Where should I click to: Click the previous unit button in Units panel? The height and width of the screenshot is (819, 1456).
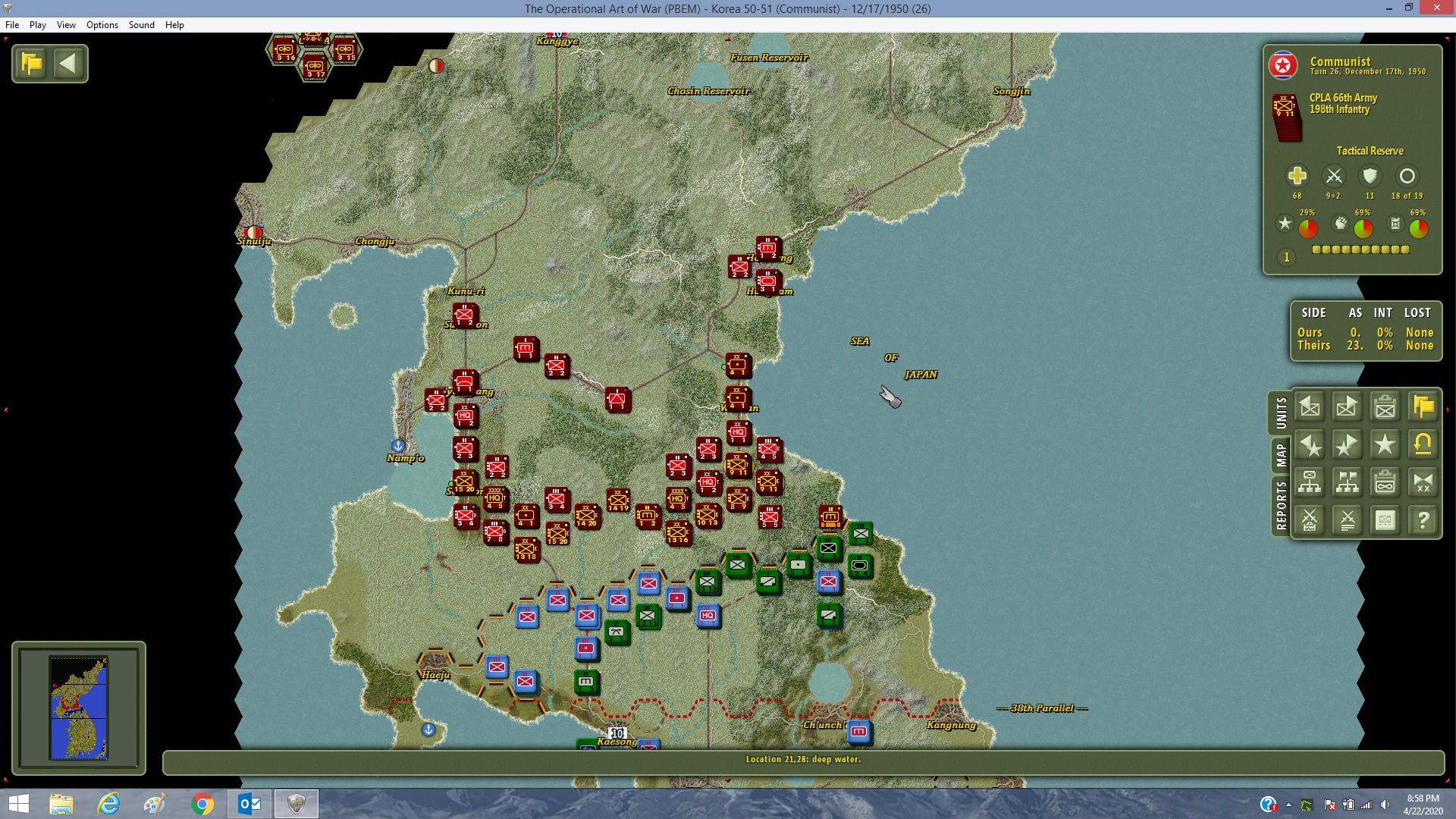[x=1310, y=407]
